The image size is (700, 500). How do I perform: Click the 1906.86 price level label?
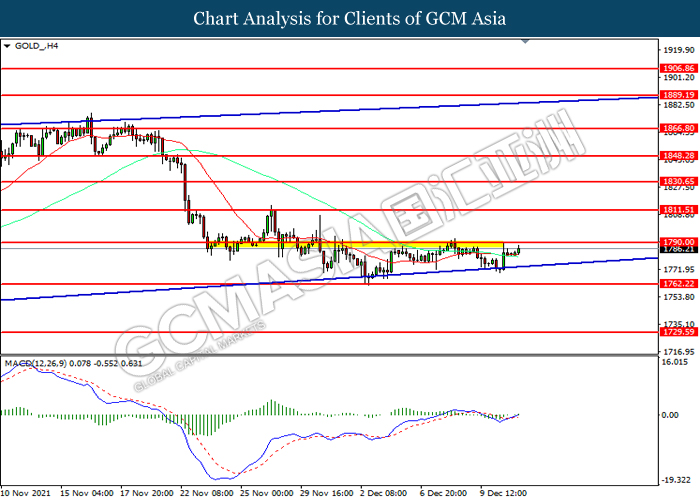[x=678, y=68]
